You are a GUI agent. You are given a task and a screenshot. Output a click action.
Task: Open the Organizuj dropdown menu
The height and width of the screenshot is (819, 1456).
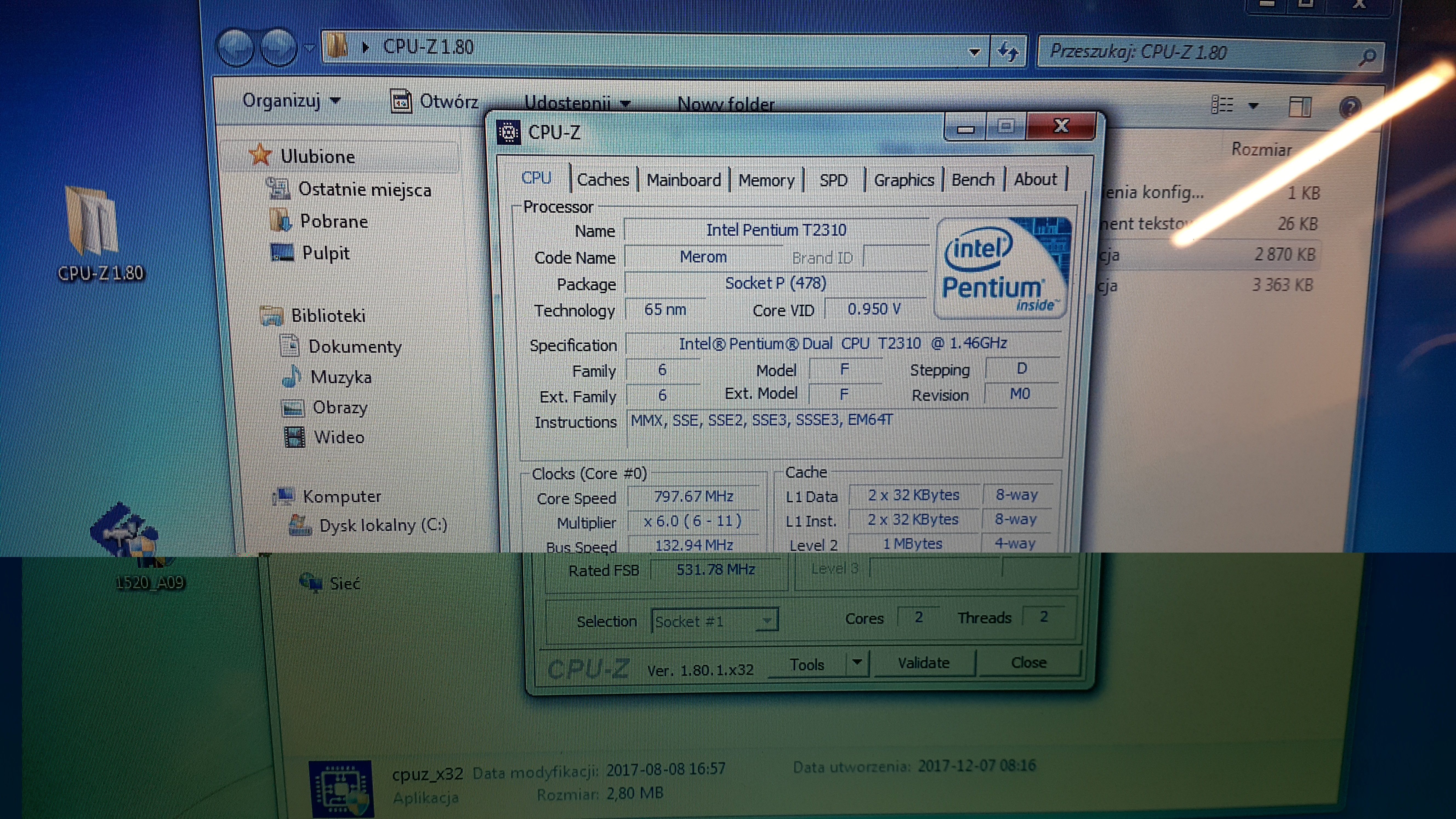tap(291, 101)
